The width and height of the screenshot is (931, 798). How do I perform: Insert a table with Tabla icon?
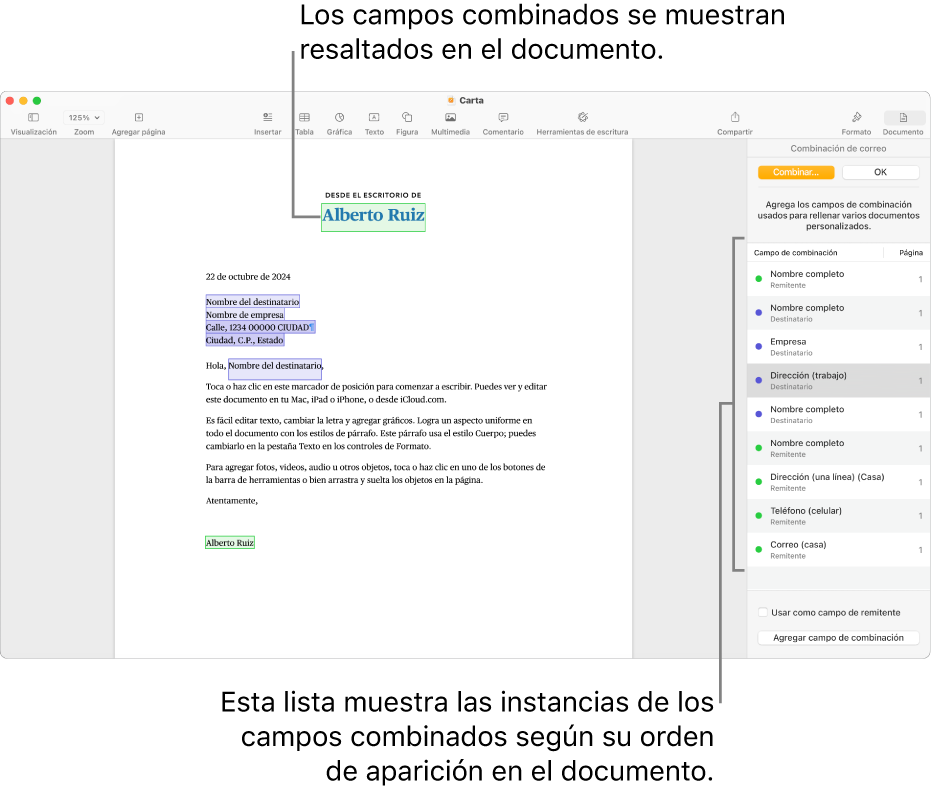pos(305,118)
